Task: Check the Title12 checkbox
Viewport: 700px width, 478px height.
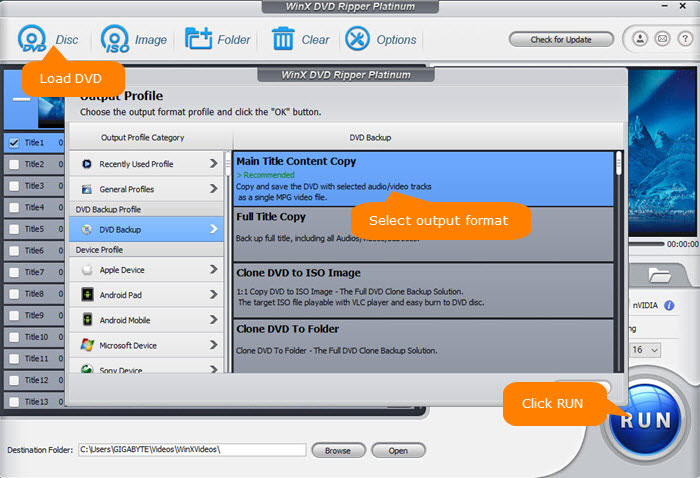Action: point(14,380)
